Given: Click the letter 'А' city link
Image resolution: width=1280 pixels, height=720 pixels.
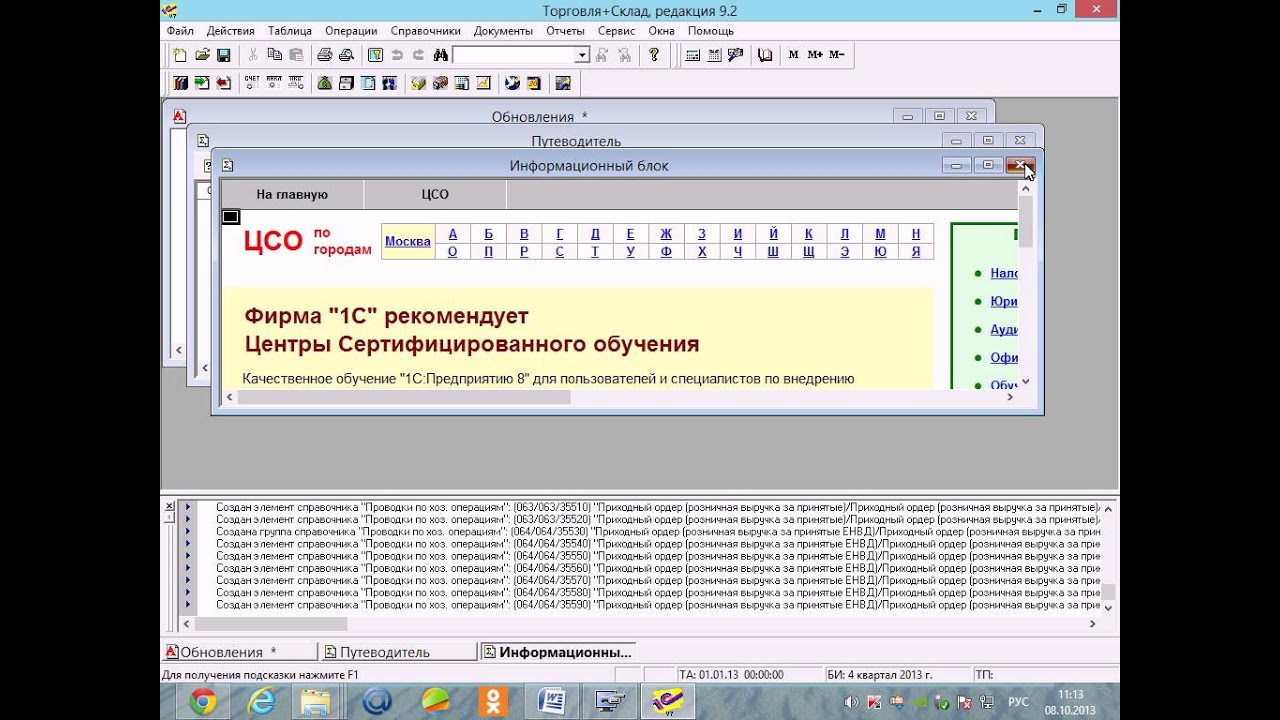Looking at the screenshot, I should (x=453, y=233).
